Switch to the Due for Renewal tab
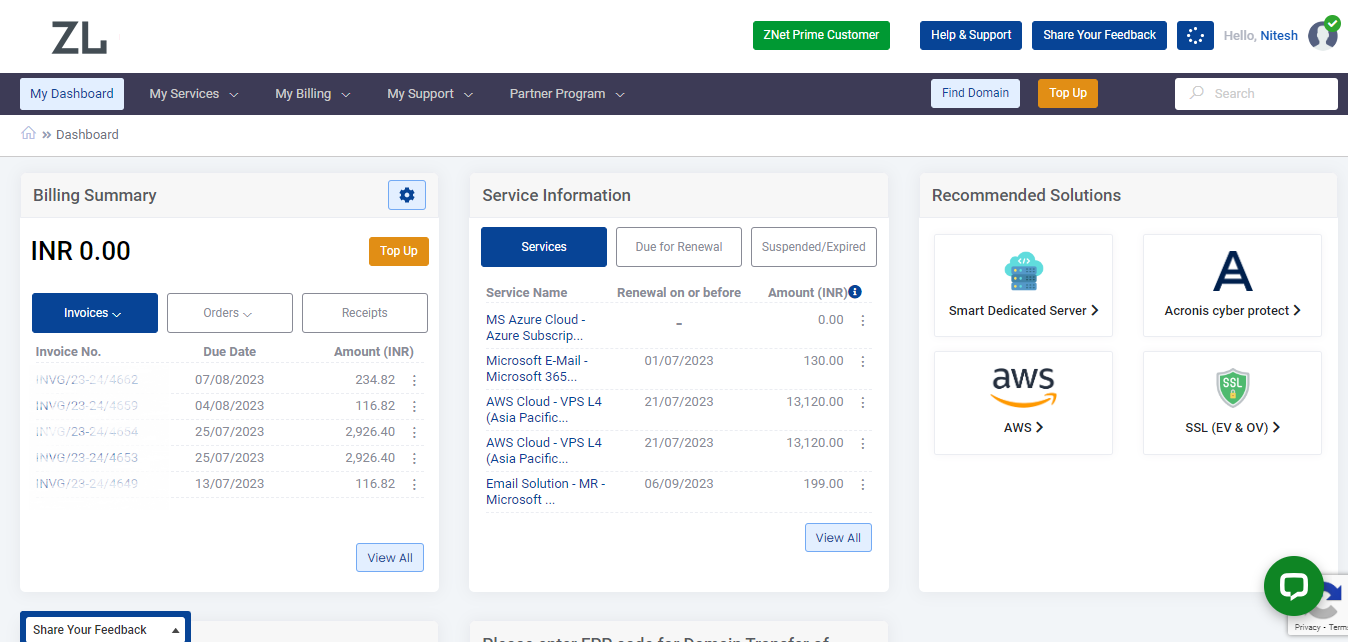This screenshot has width=1348, height=642. [679, 247]
